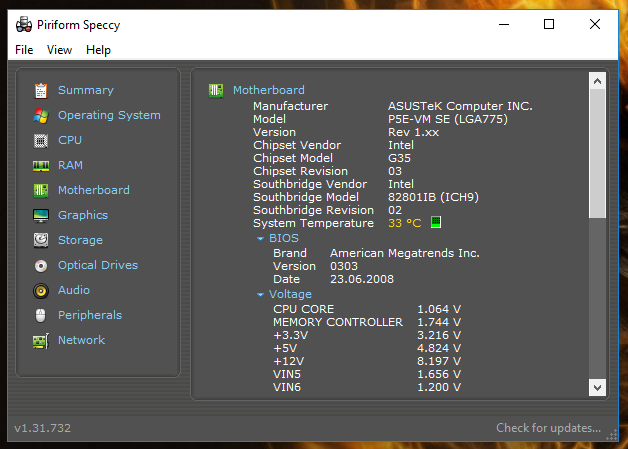Open the Help menu
This screenshot has height=449, width=628.
click(x=99, y=50)
